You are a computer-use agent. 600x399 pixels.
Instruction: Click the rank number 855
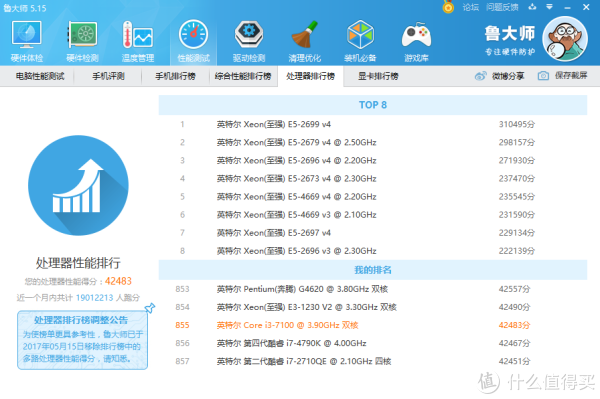click(182, 325)
